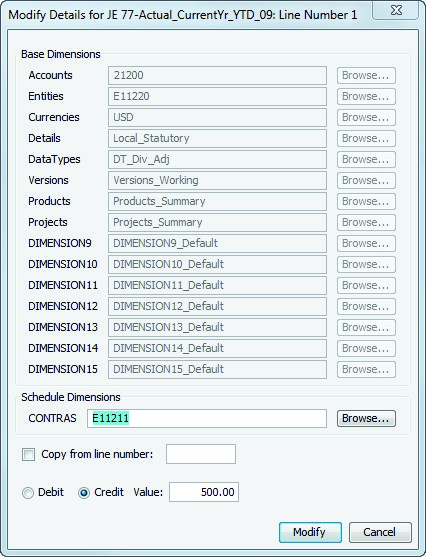Click the Projects label
426x557 pixels.
click(48, 222)
